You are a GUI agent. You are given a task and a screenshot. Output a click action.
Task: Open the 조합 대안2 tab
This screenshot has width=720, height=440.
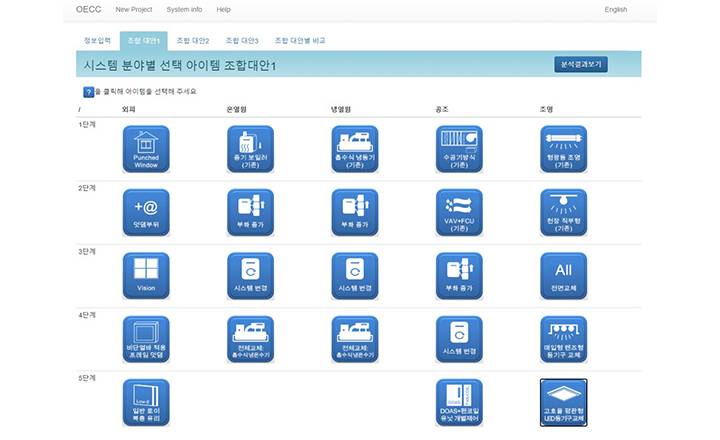(192, 41)
